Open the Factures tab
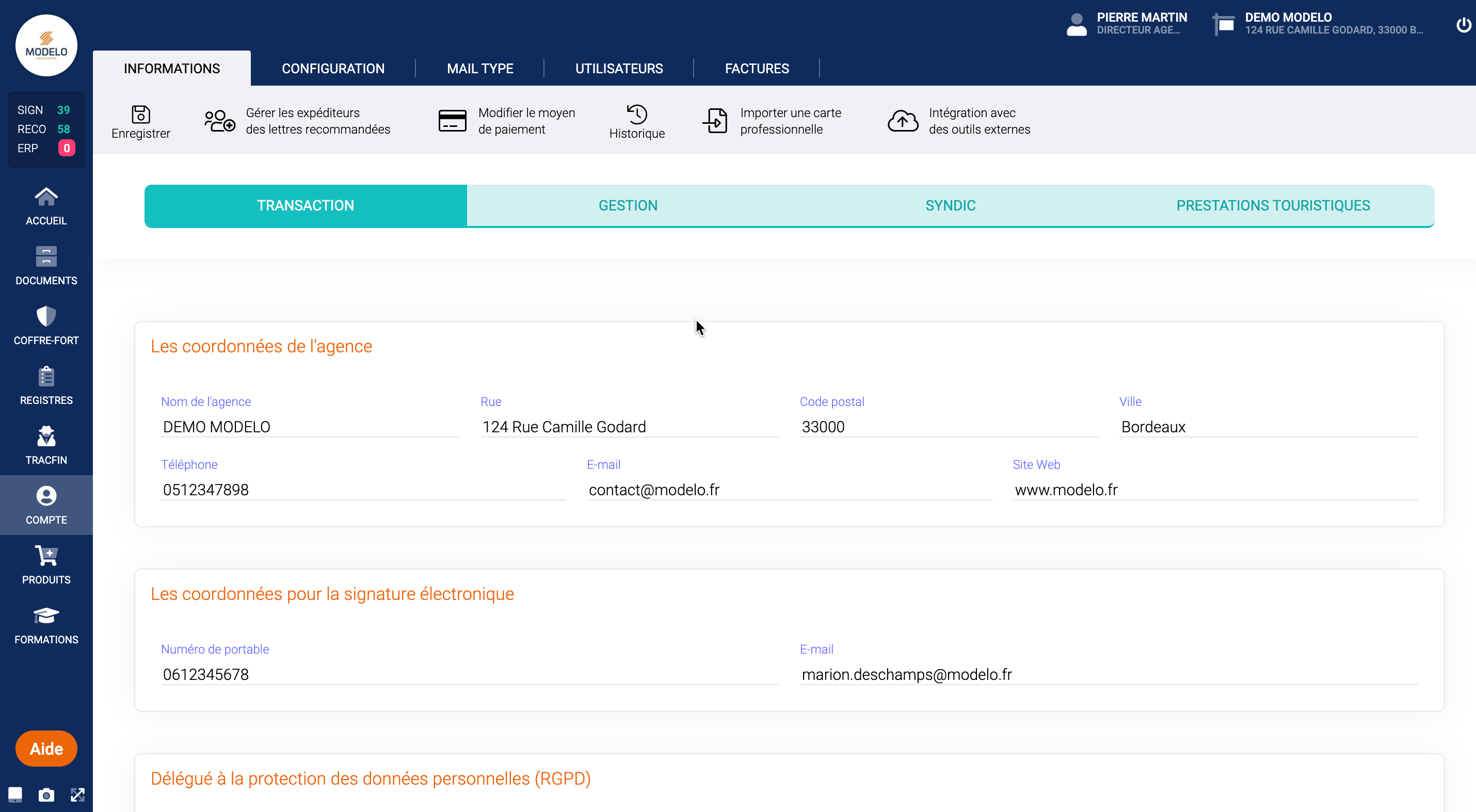The width and height of the screenshot is (1476, 812). pos(757,68)
